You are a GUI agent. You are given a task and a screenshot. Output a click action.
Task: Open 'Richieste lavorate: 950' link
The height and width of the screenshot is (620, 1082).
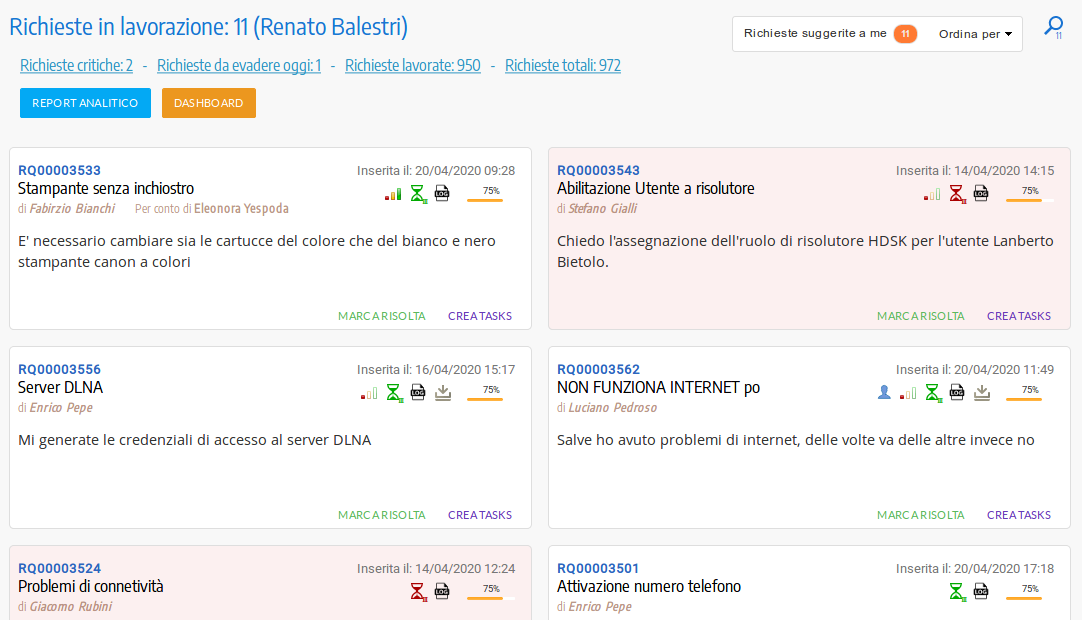coord(412,66)
